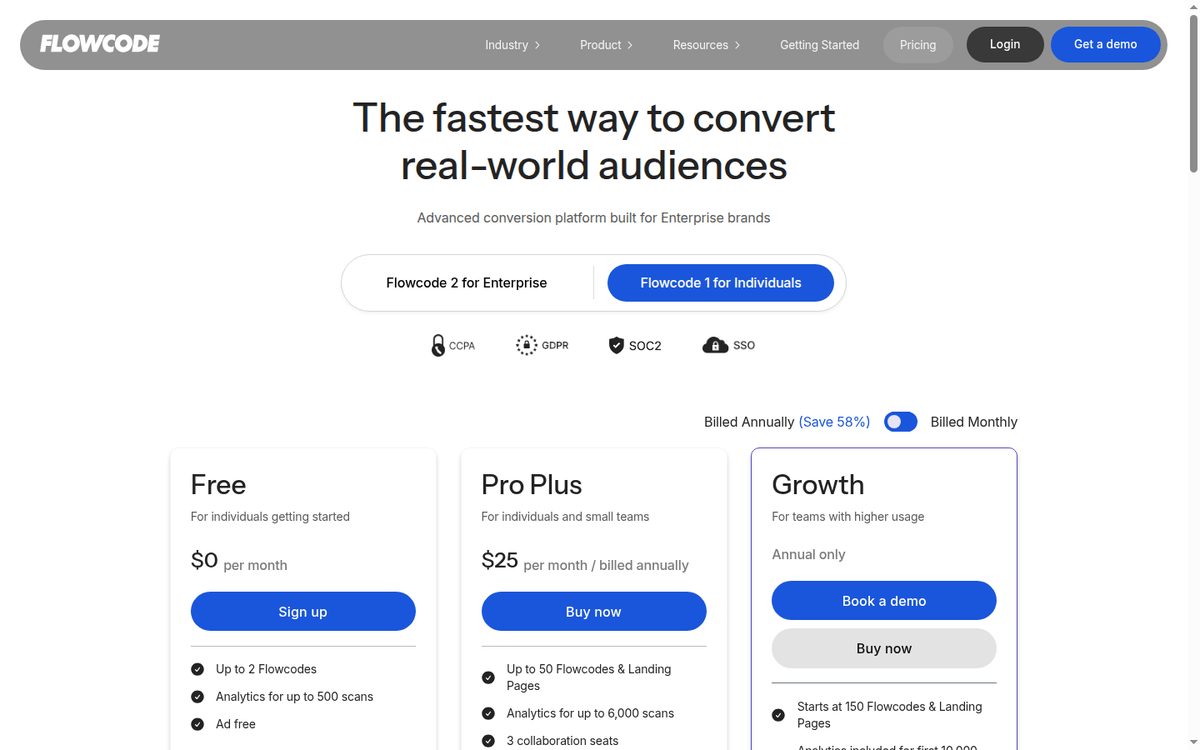Expand the Industry menu
This screenshot has height=750, width=1200.
(512, 45)
